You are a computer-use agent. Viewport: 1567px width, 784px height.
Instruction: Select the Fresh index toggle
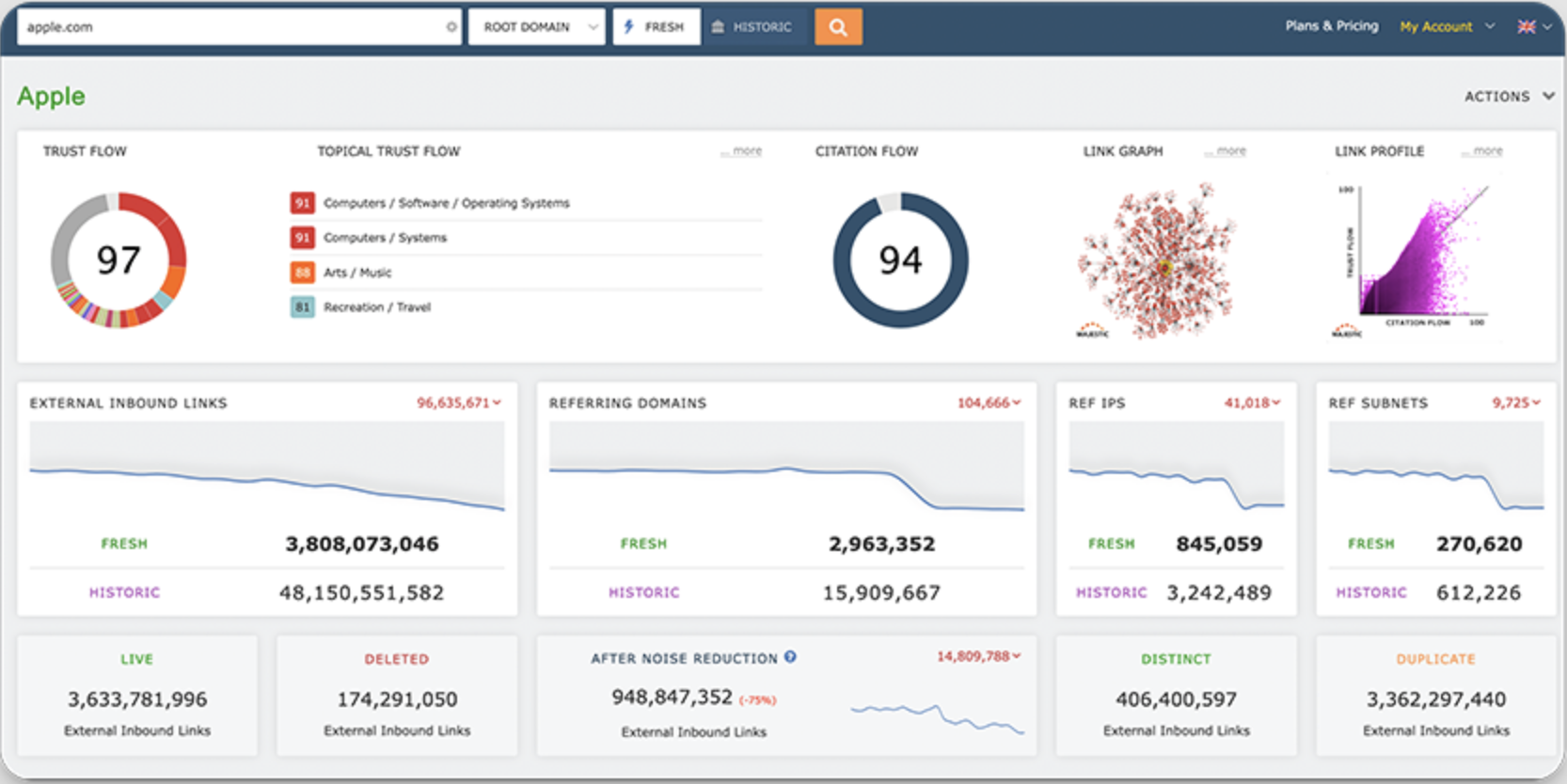click(x=657, y=27)
